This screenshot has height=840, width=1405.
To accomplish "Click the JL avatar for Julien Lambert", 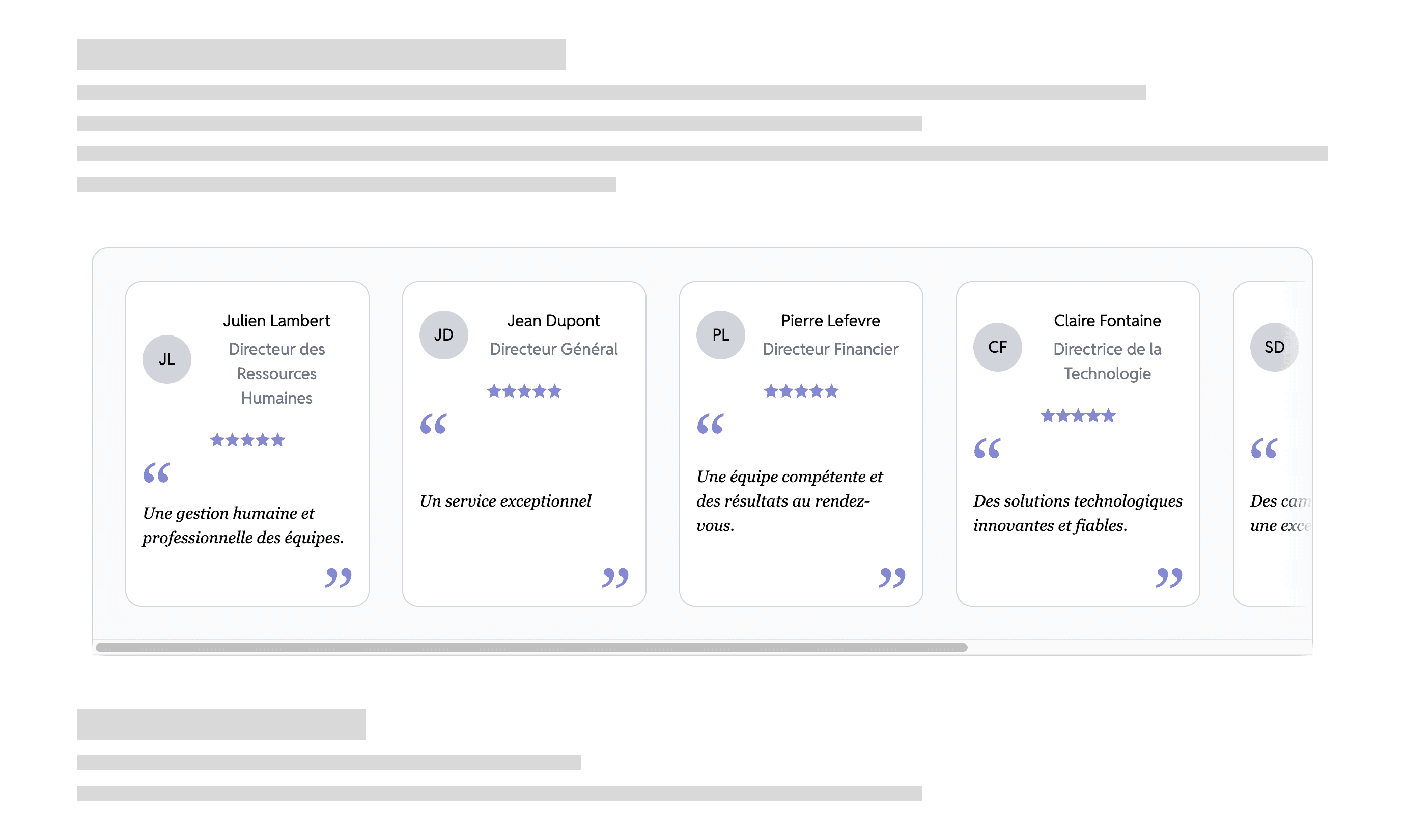I will click(x=166, y=359).
